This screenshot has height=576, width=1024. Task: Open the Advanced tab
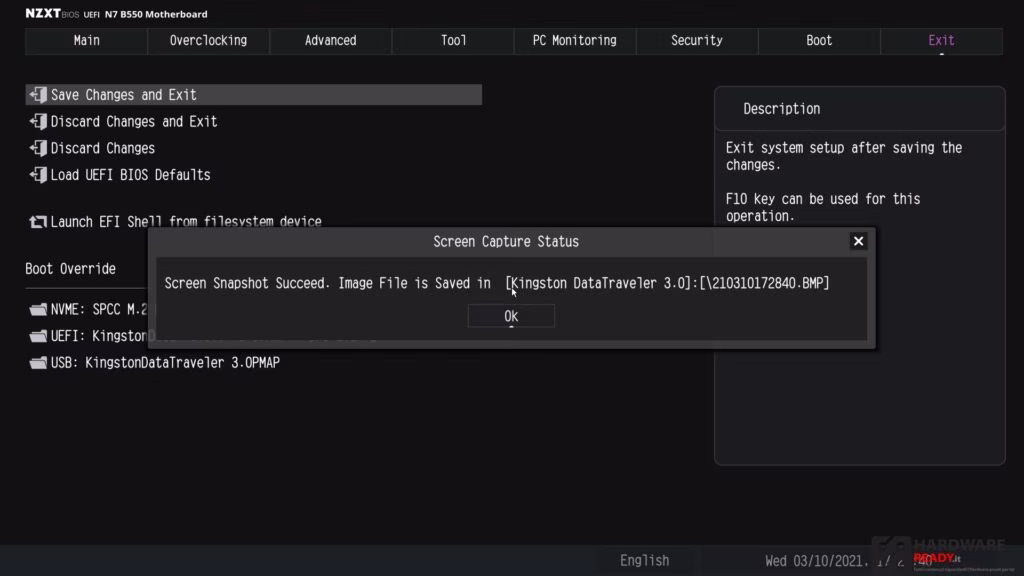[x=330, y=40]
